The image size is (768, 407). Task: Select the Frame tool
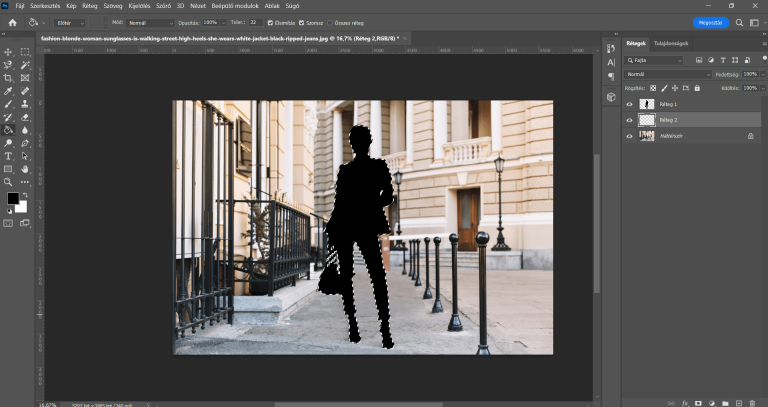(25, 78)
